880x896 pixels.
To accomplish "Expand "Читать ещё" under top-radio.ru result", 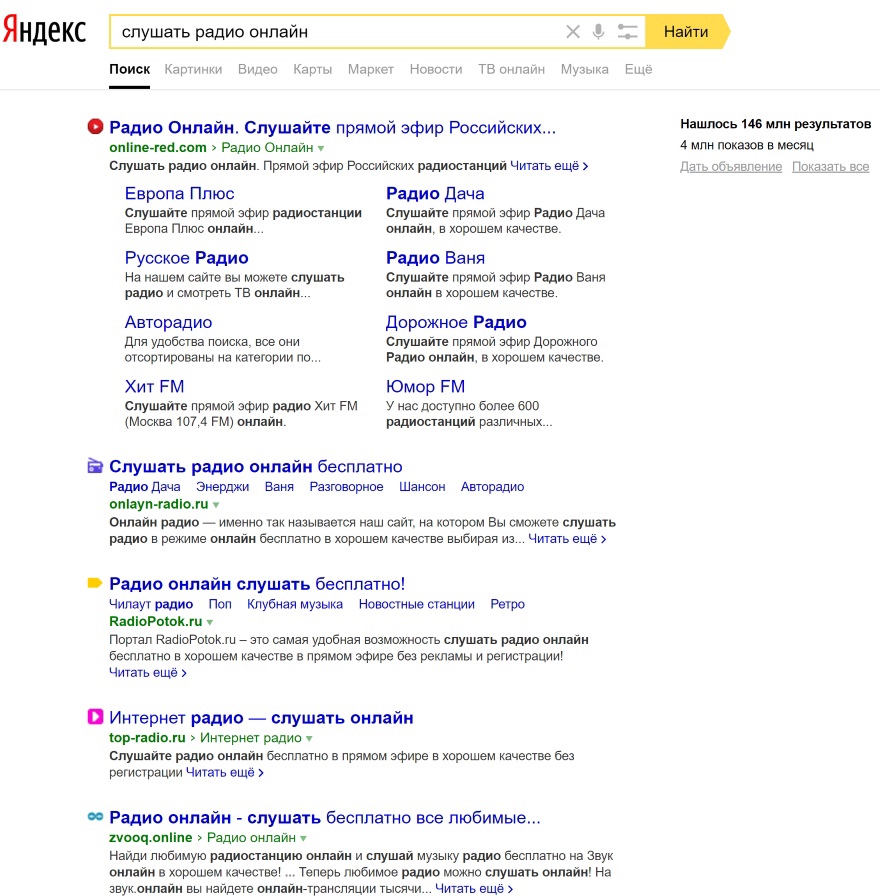I will click(x=224, y=773).
